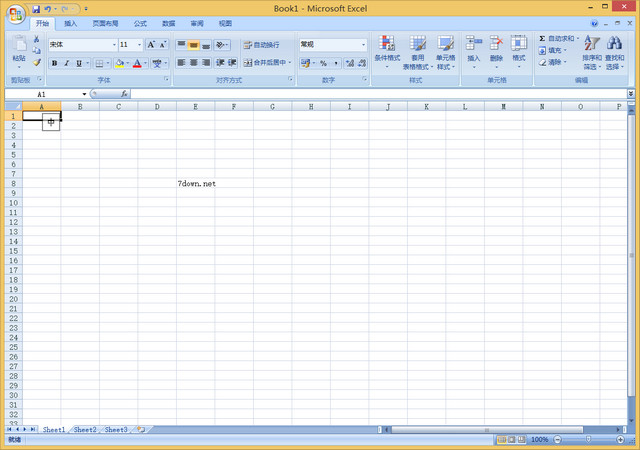Open the Formulas (公式) ribbon tab
640x450 pixels.
pyautogui.click(x=140, y=23)
